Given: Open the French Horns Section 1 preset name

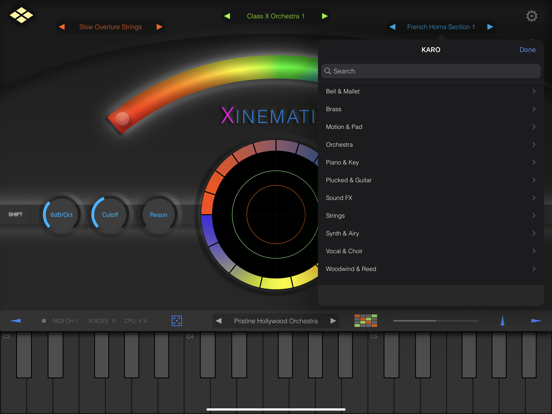Looking at the screenshot, I should 441,27.
